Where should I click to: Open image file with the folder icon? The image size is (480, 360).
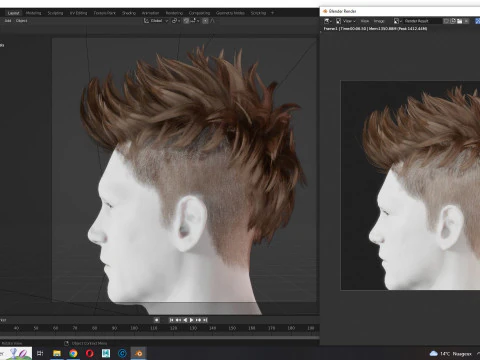pyautogui.click(x=460, y=21)
